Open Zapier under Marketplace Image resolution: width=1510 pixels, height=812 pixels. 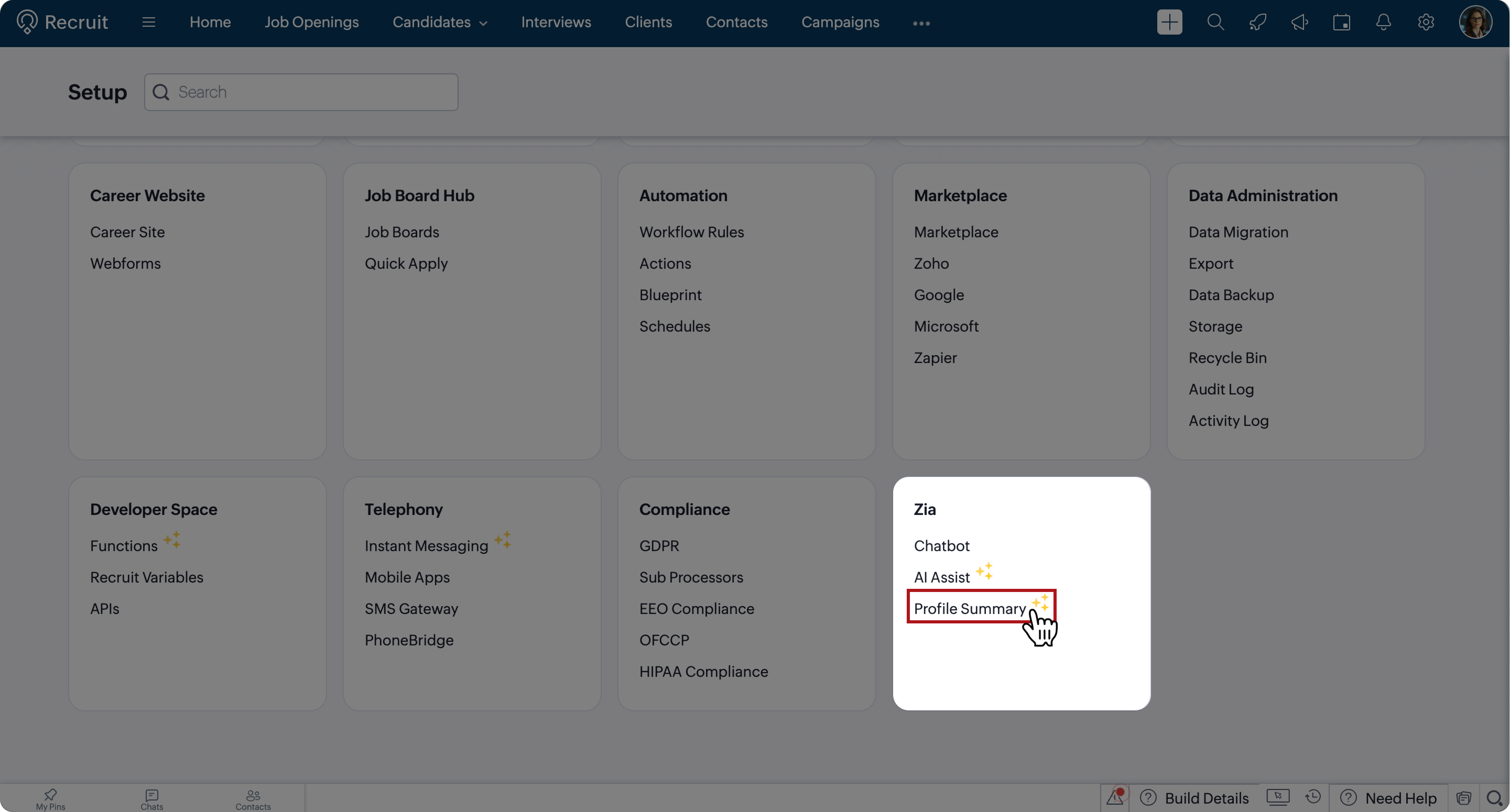(x=936, y=358)
